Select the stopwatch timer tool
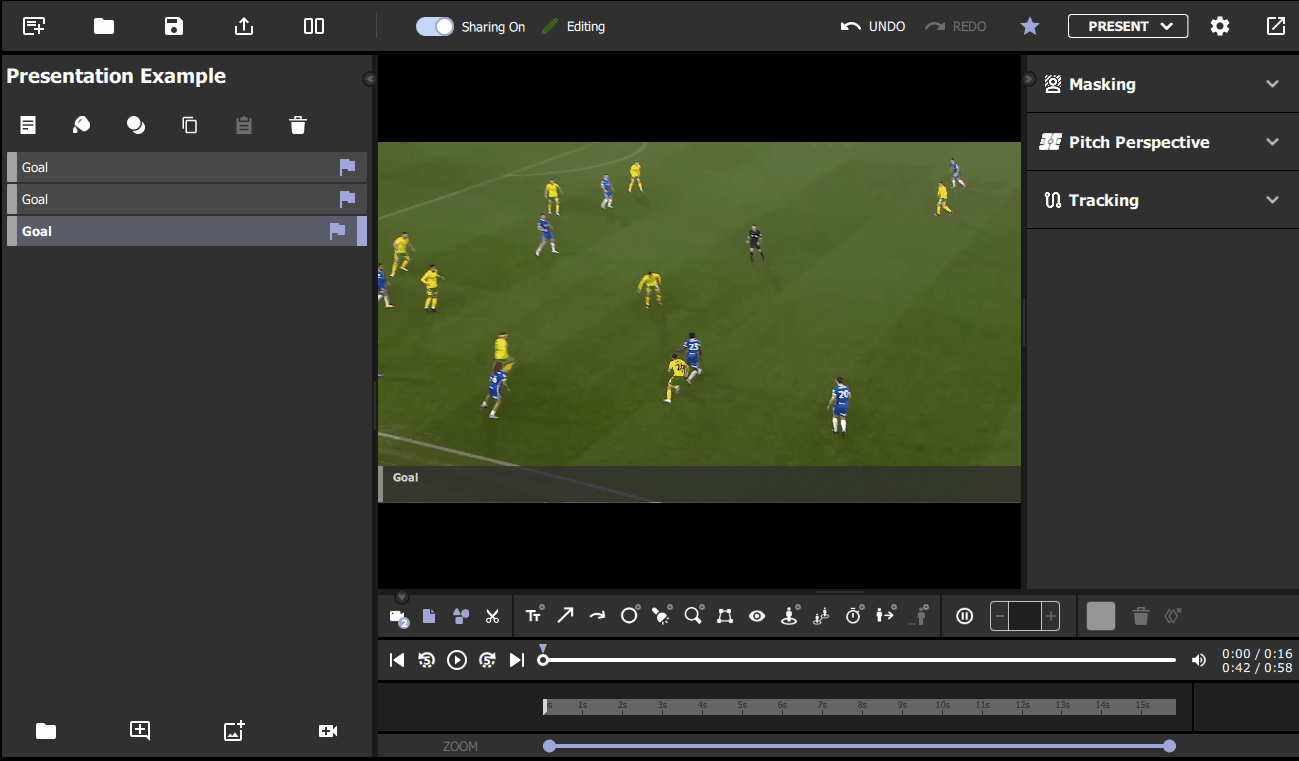 click(x=854, y=615)
